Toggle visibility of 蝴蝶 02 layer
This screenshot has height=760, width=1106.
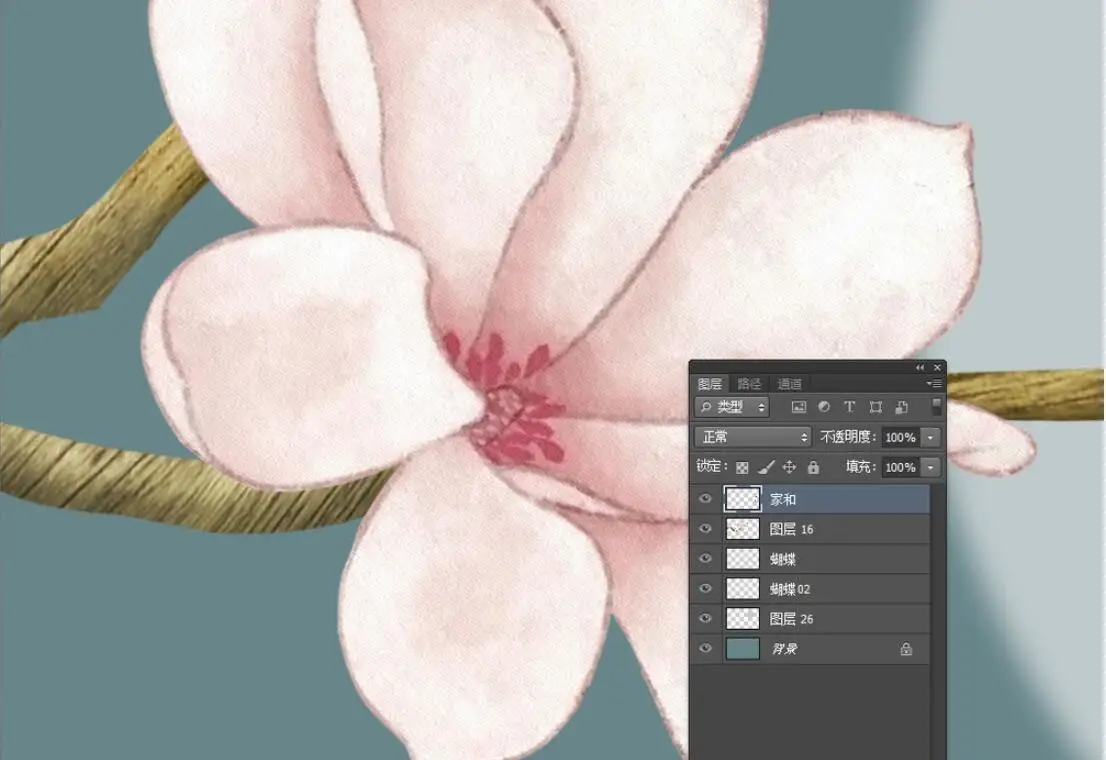coord(705,589)
